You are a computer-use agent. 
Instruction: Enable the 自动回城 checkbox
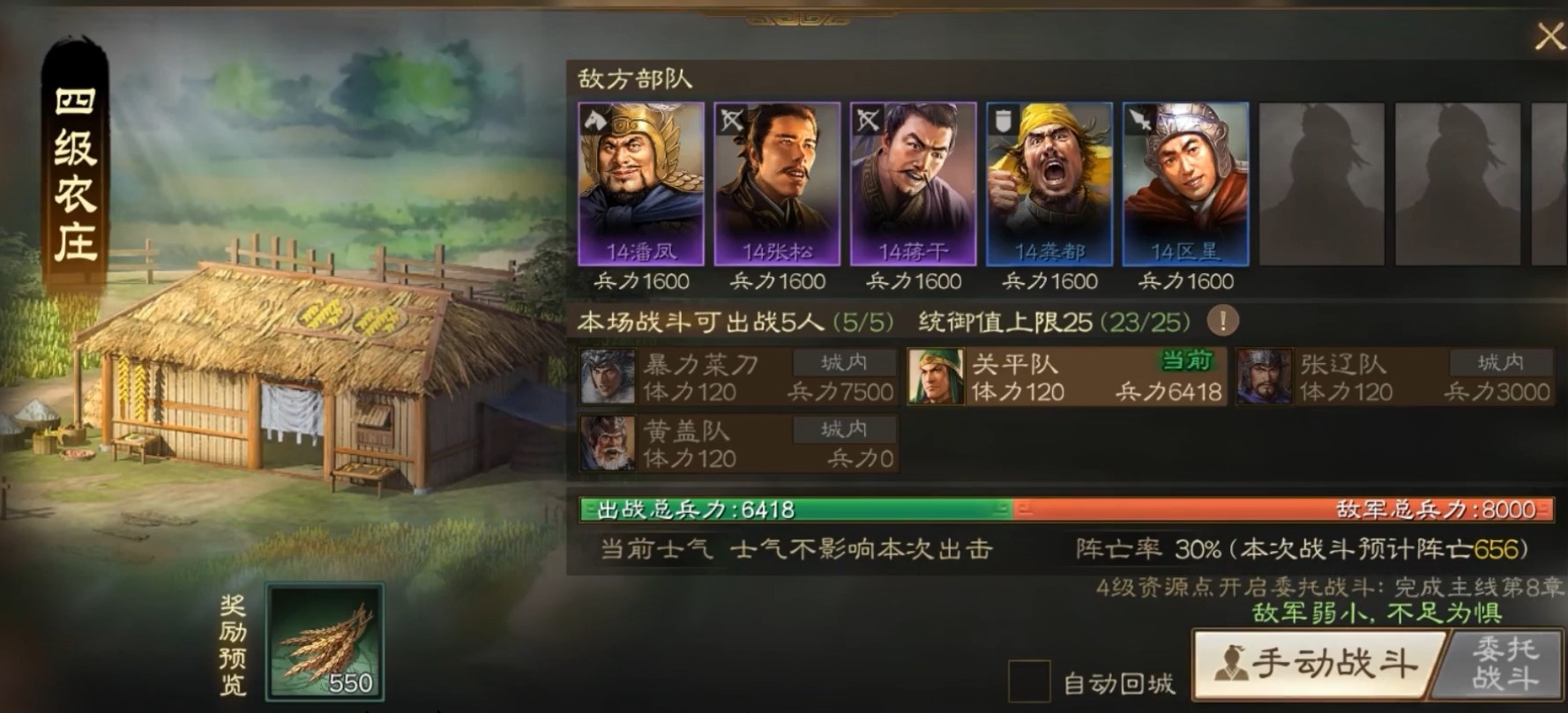pos(1029,682)
